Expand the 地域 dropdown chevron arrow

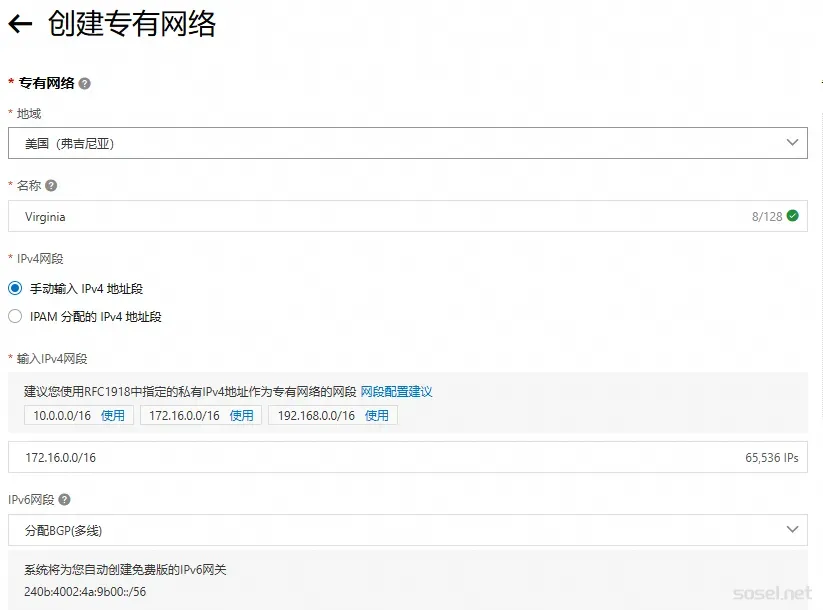tap(793, 143)
